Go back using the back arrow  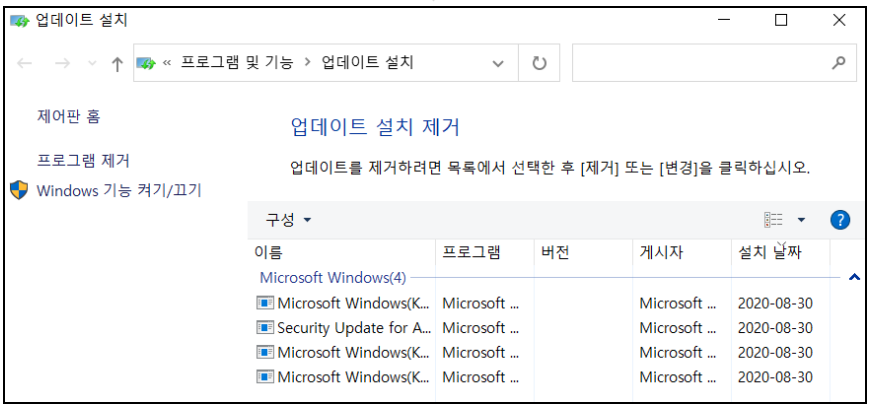point(24,63)
